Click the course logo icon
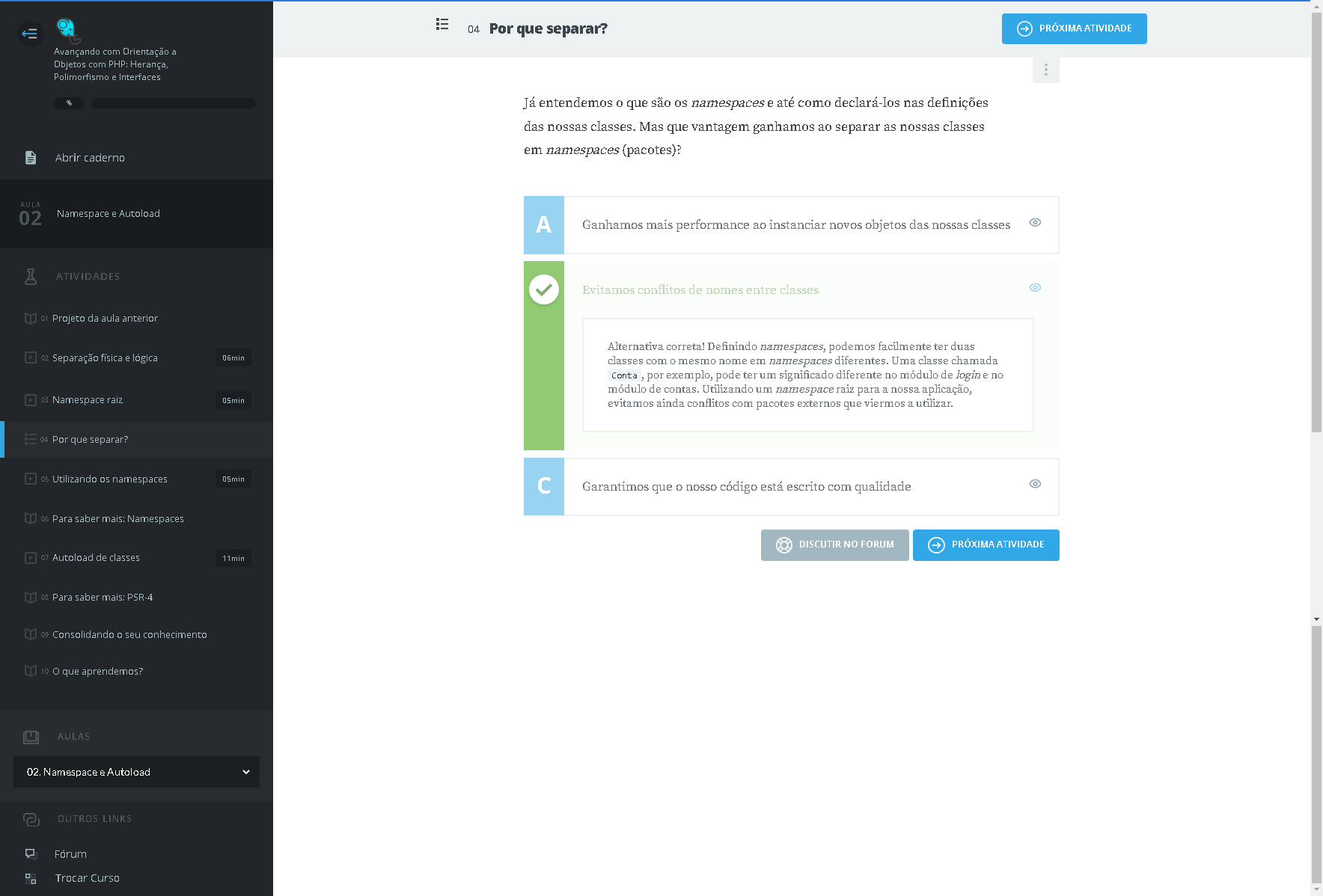Viewport: 1323px width, 896px height. pos(67,30)
